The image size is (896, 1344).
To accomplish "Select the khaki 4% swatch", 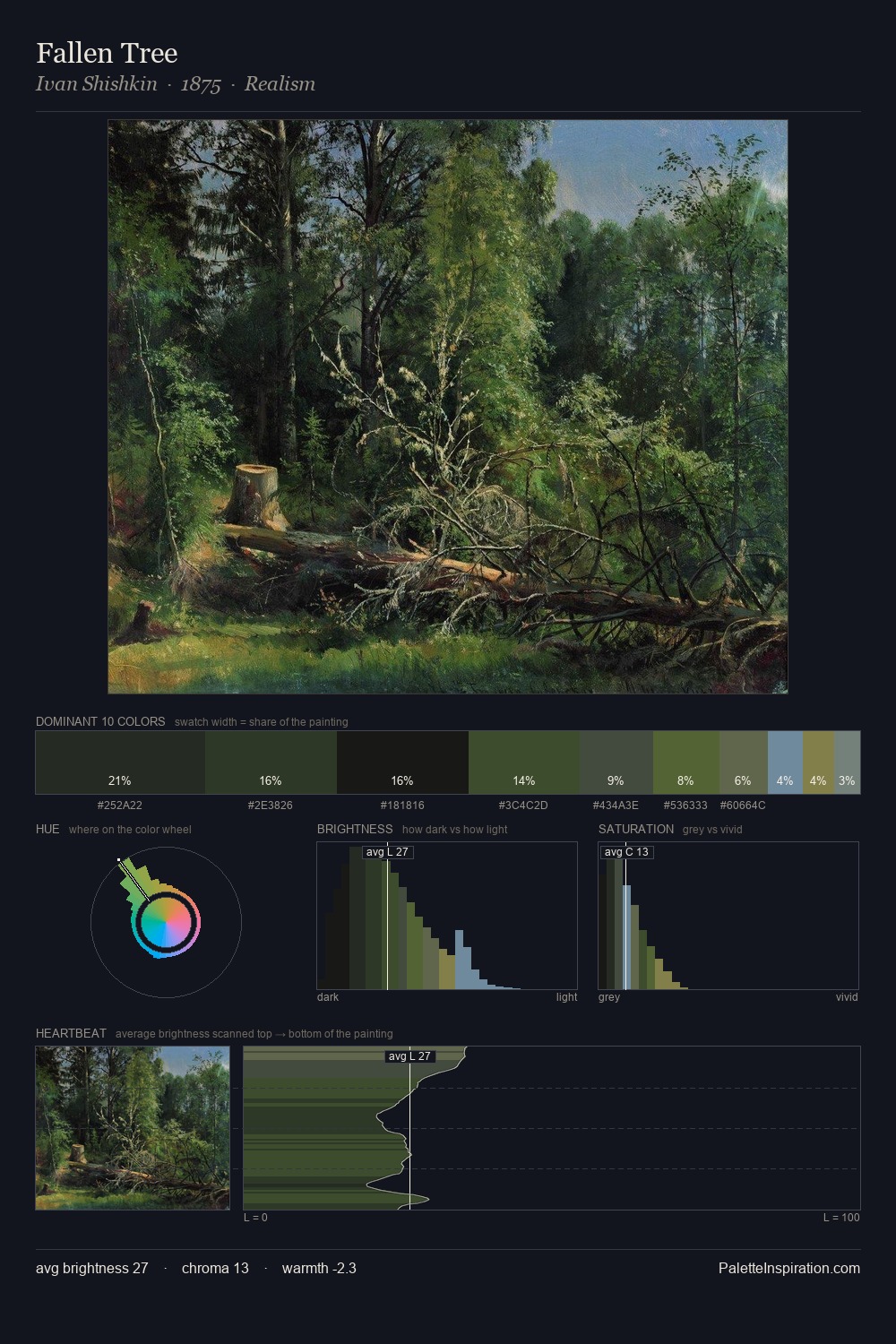I will (x=818, y=762).
